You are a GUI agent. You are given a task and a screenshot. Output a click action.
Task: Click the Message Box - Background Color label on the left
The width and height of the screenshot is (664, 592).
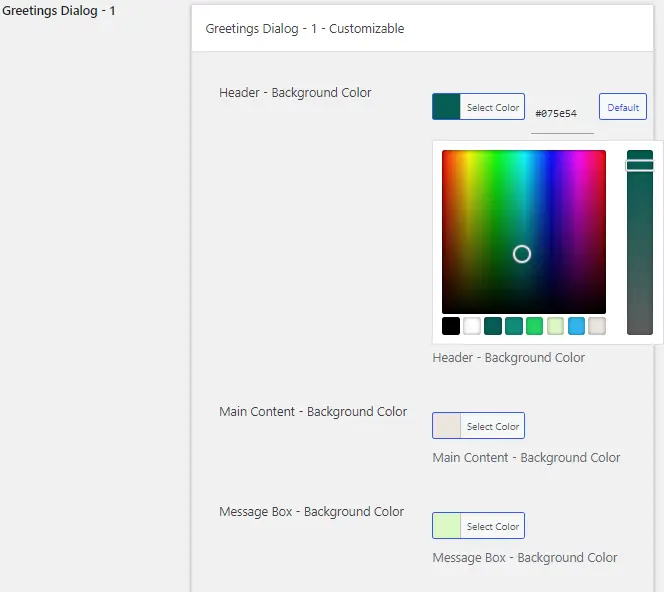311,512
